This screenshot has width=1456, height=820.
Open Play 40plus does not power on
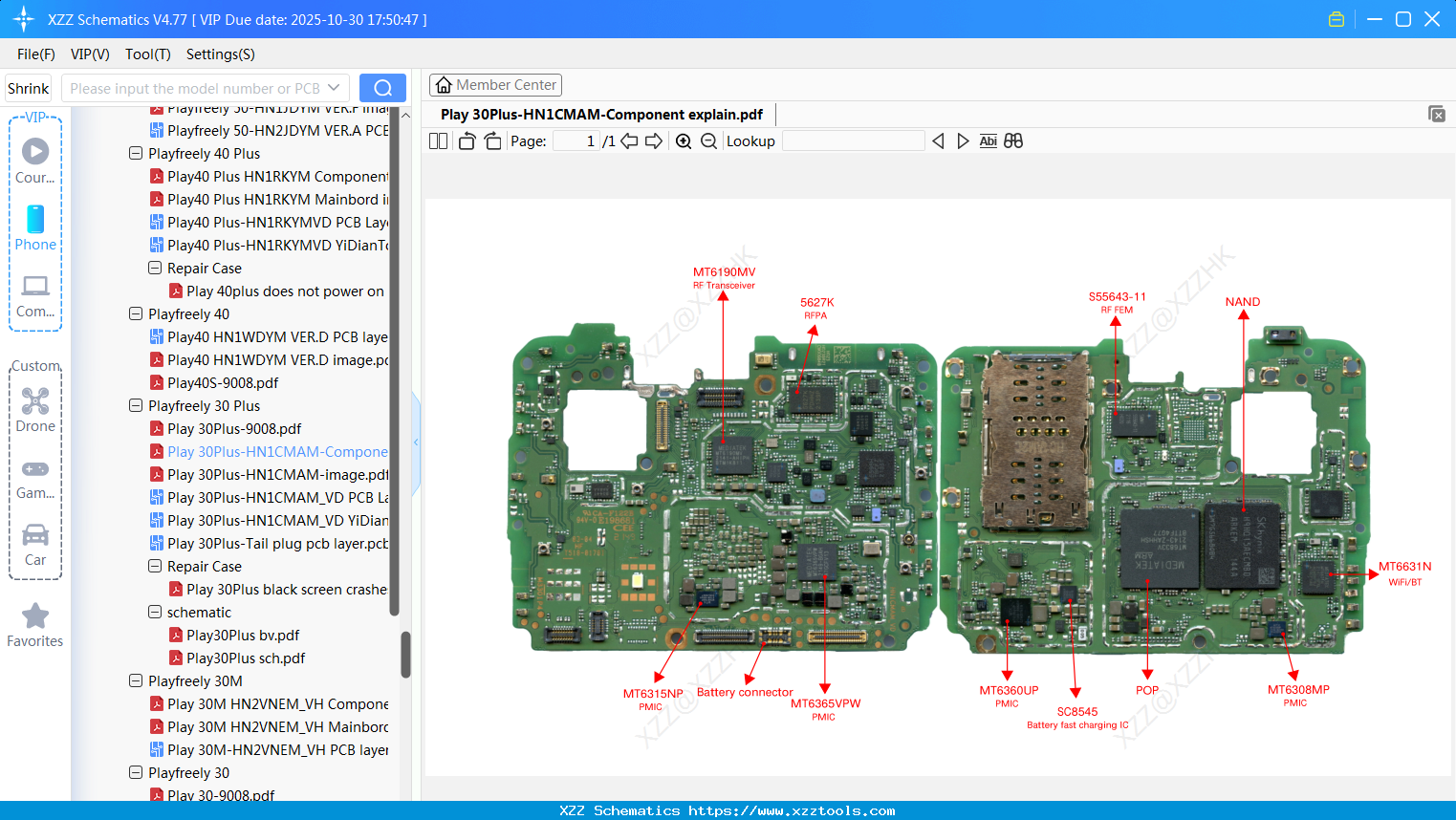[x=276, y=291]
